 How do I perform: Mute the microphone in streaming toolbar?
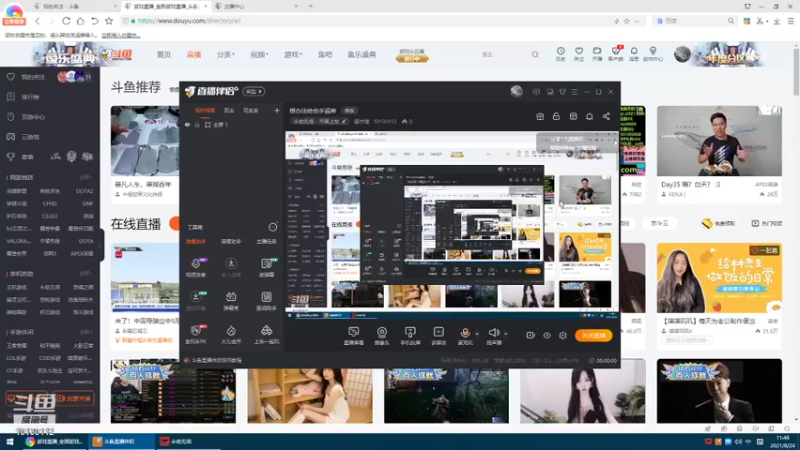(465, 333)
